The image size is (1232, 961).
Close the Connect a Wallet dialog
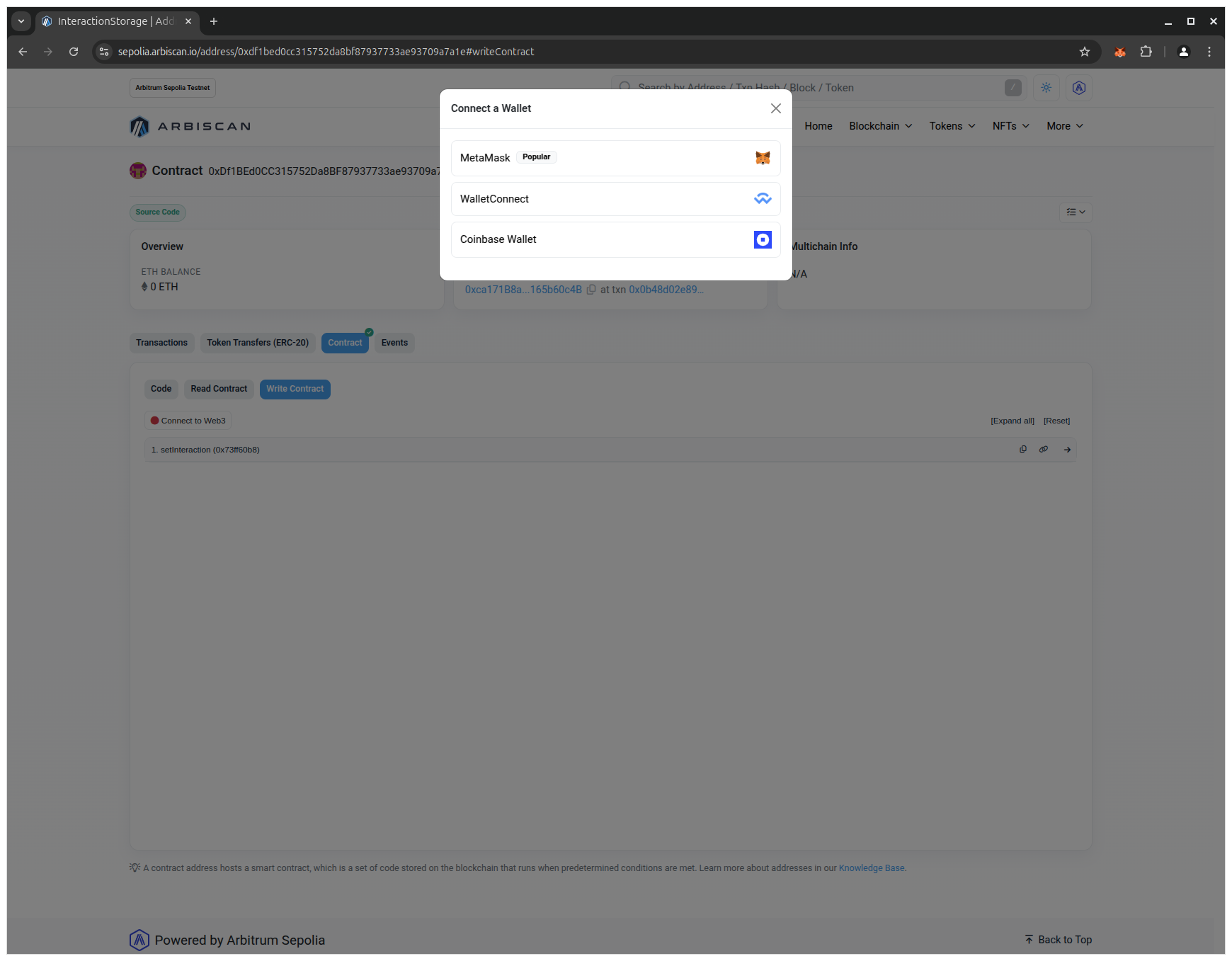click(775, 108)
